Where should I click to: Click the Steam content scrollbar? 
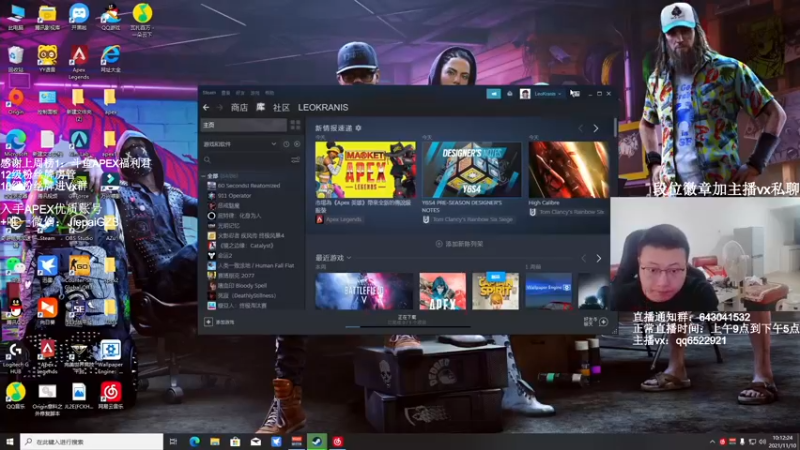[x=615, y=128]
